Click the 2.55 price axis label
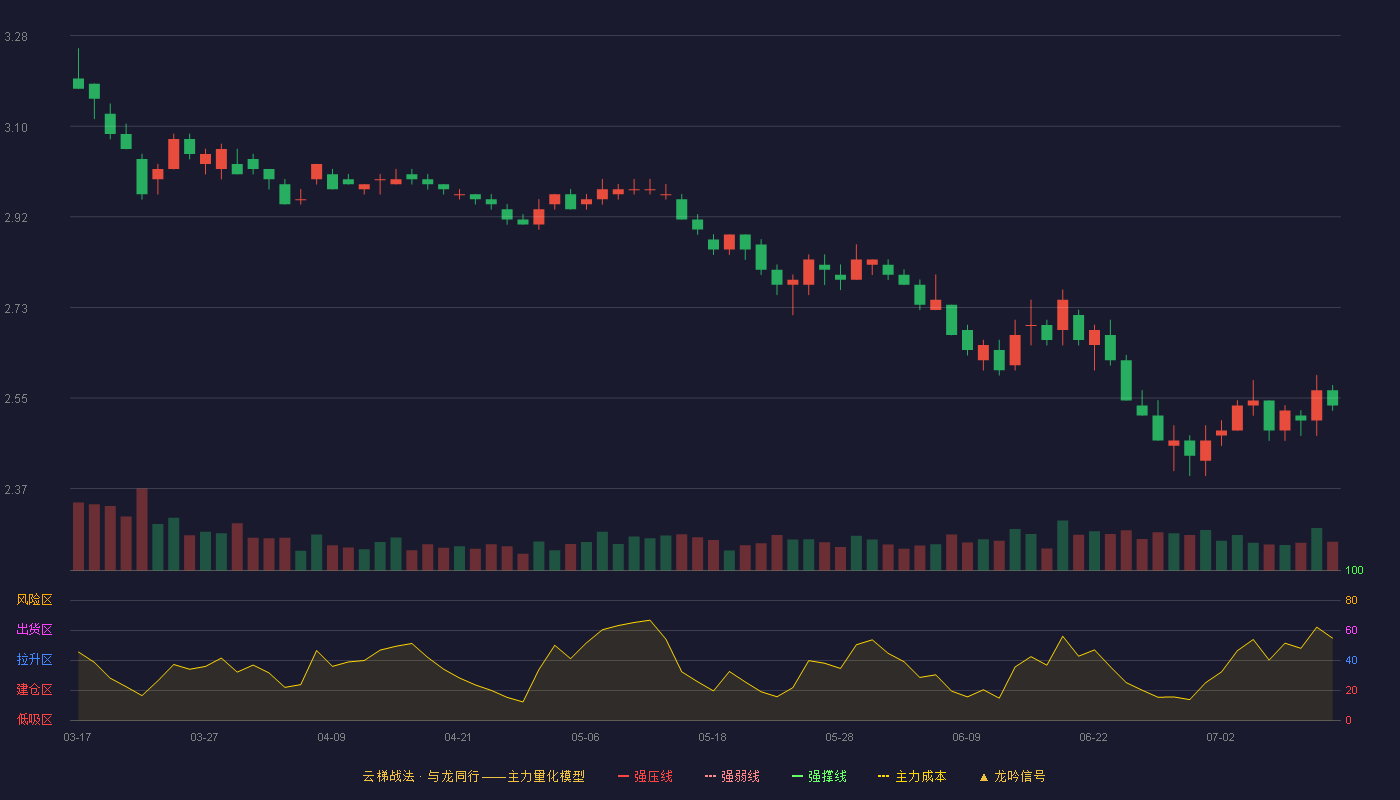This screenshot has height=800, width=1400. 16,399
